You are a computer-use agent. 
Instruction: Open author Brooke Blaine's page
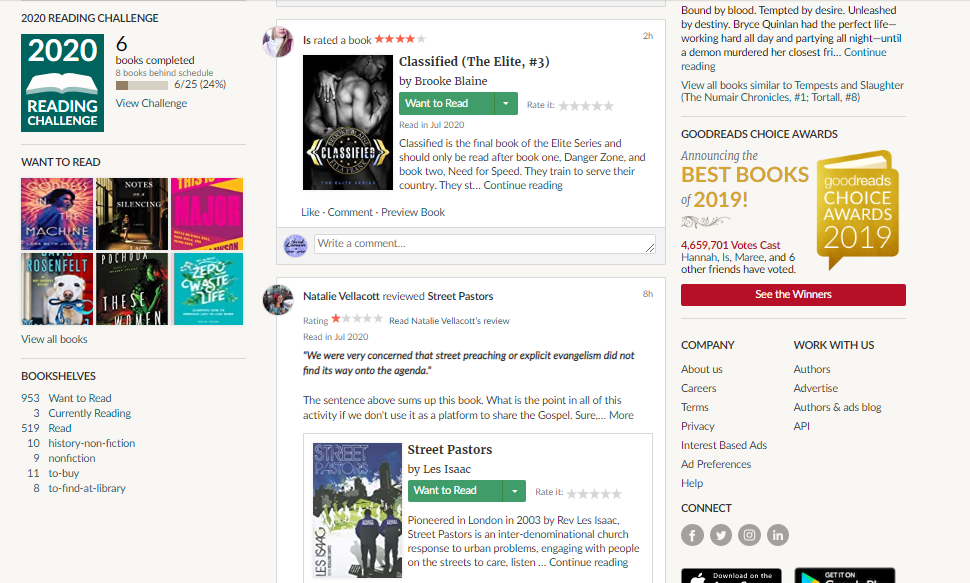[450, 81]
